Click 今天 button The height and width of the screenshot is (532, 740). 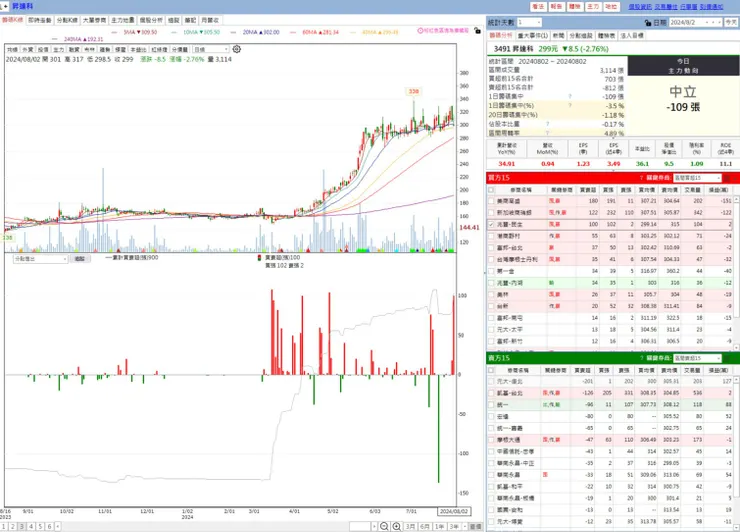(x=731, y=22)
